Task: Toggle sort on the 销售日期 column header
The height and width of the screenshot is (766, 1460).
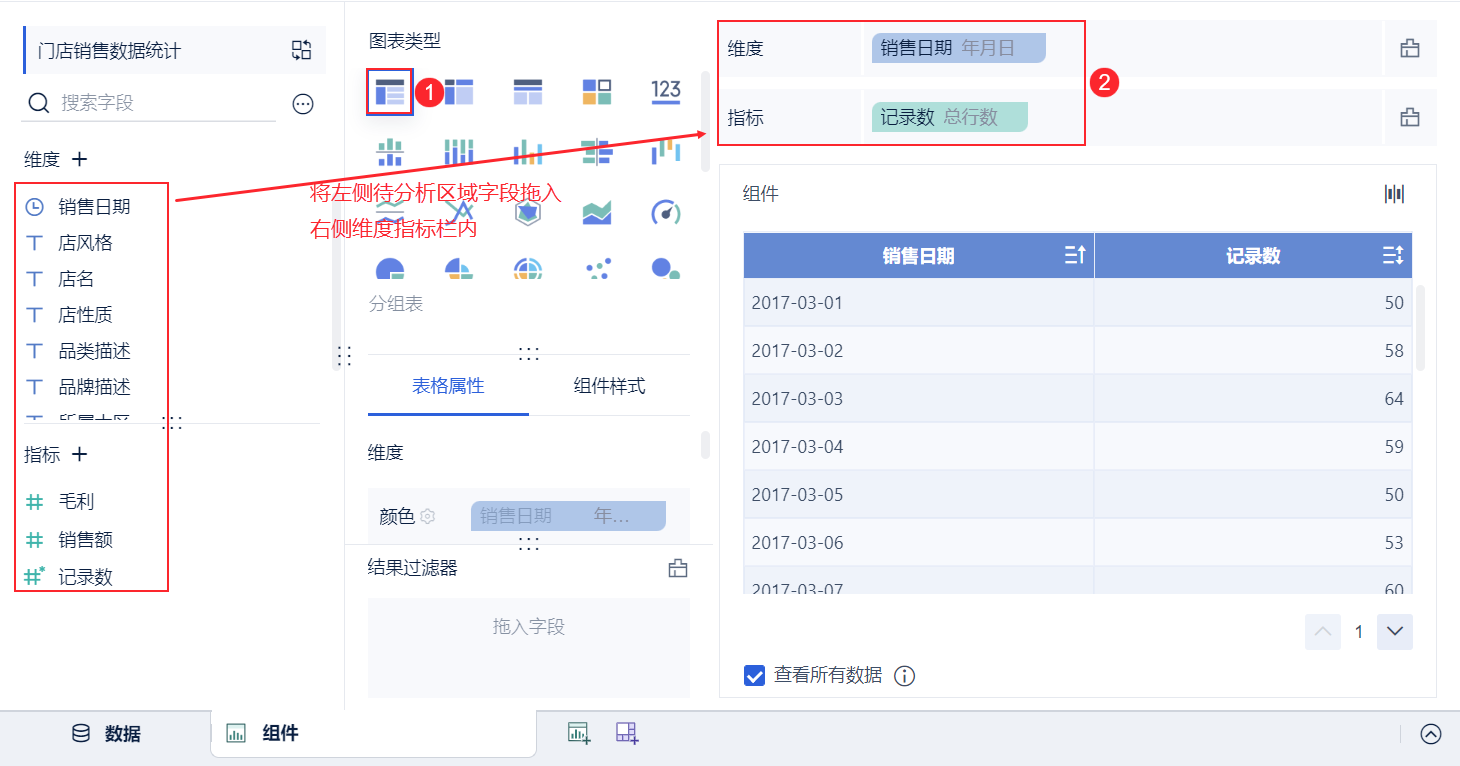Action: (1076, 256)
